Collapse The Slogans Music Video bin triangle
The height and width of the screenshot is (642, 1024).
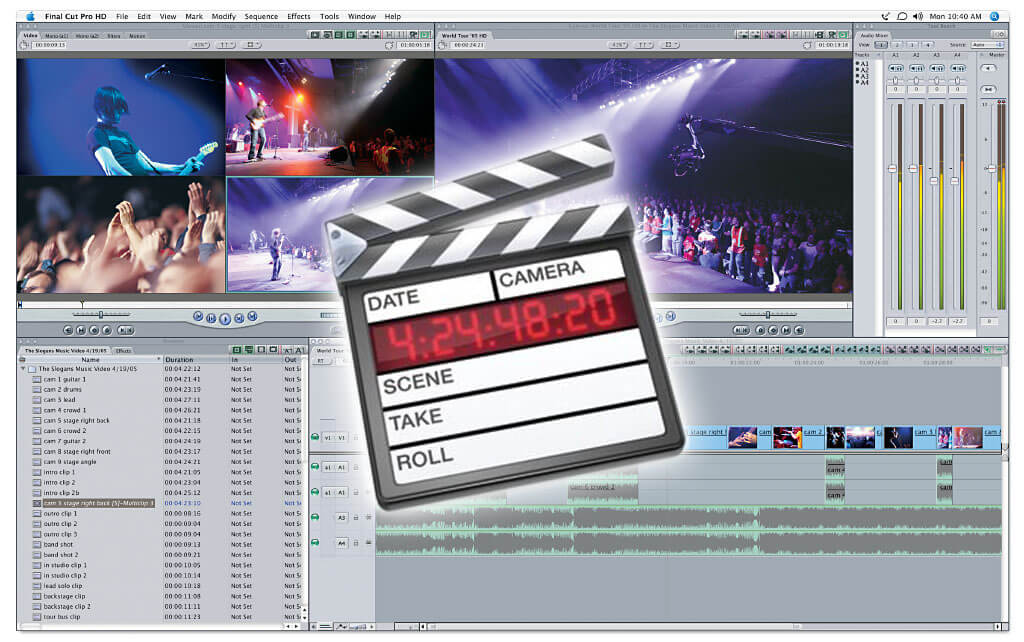pos(23,369)
